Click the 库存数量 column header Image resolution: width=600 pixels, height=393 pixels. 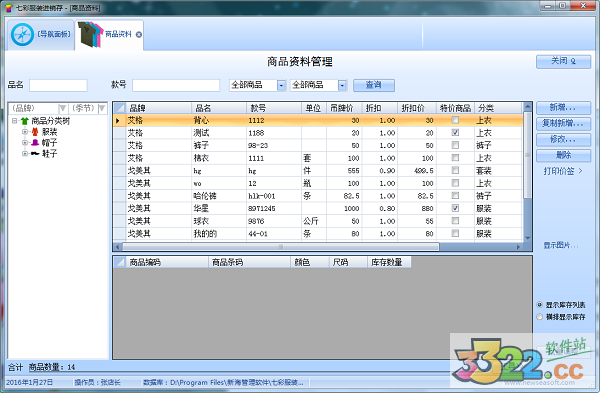coord(389,262)
